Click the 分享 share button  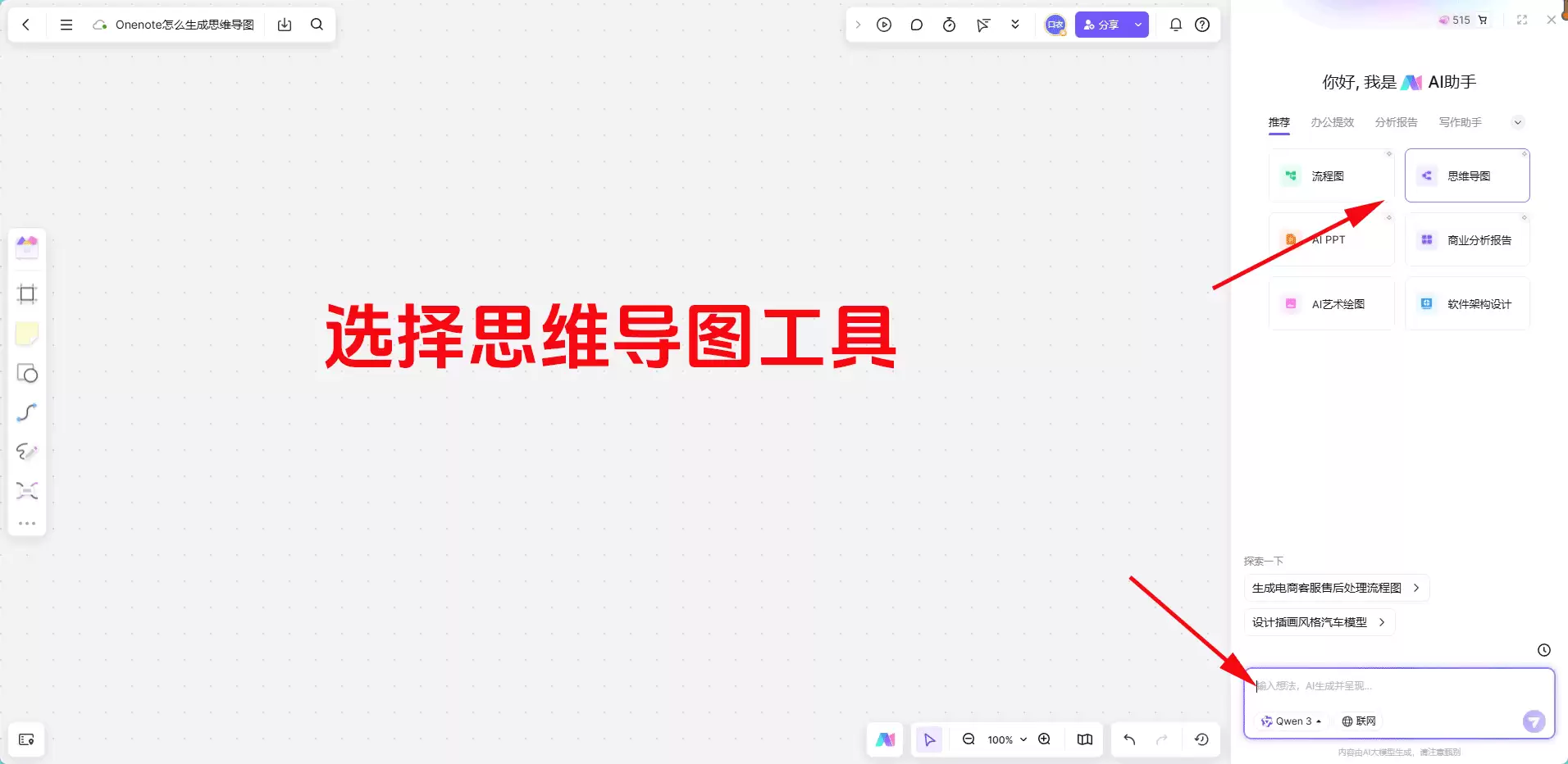[1101, 25]
